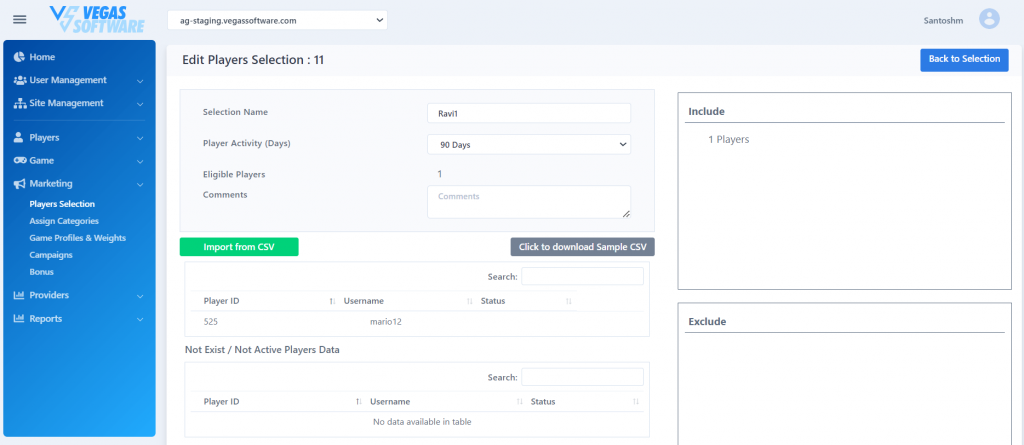Open Game Profiles & Weights submenu item
The height and width of the screenshot is (445, 1024).
(78, 238)
